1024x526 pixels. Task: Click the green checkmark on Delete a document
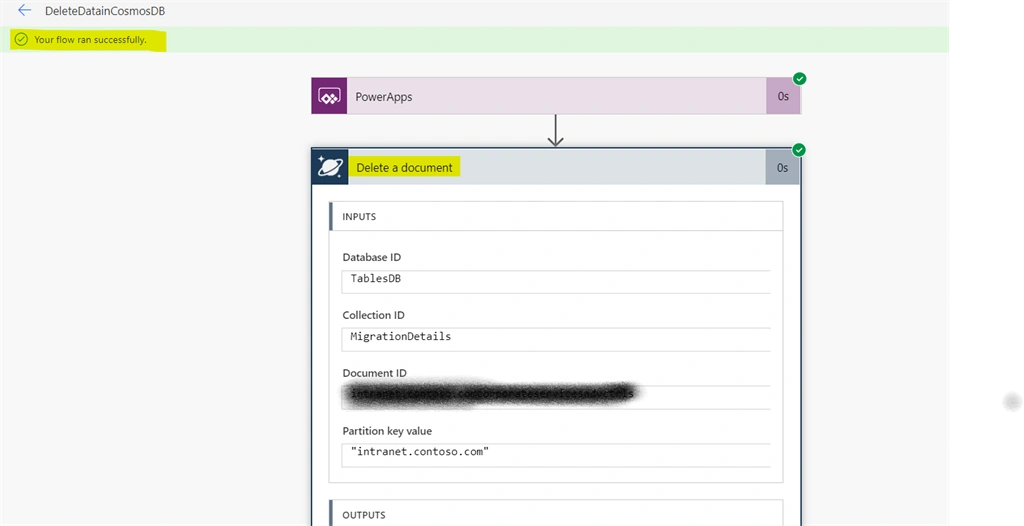(799, 150)
